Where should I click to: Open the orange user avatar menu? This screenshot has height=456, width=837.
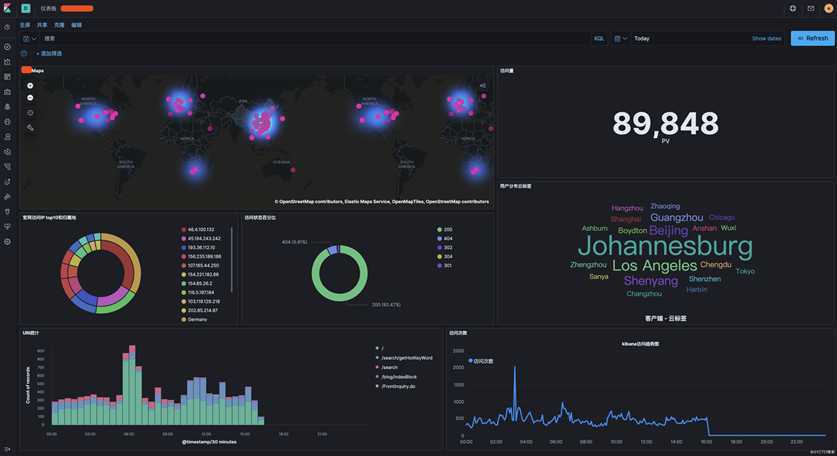click(x=828, y=9)
